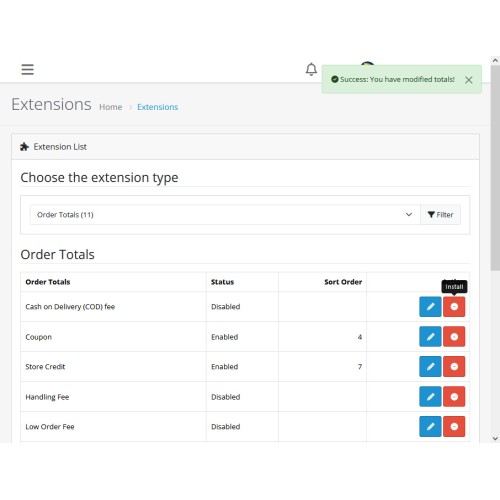Image resolution: width=500 pixels, height=500 pixels.
Task: Click the user profile avatar
Action: click(367, 64)
